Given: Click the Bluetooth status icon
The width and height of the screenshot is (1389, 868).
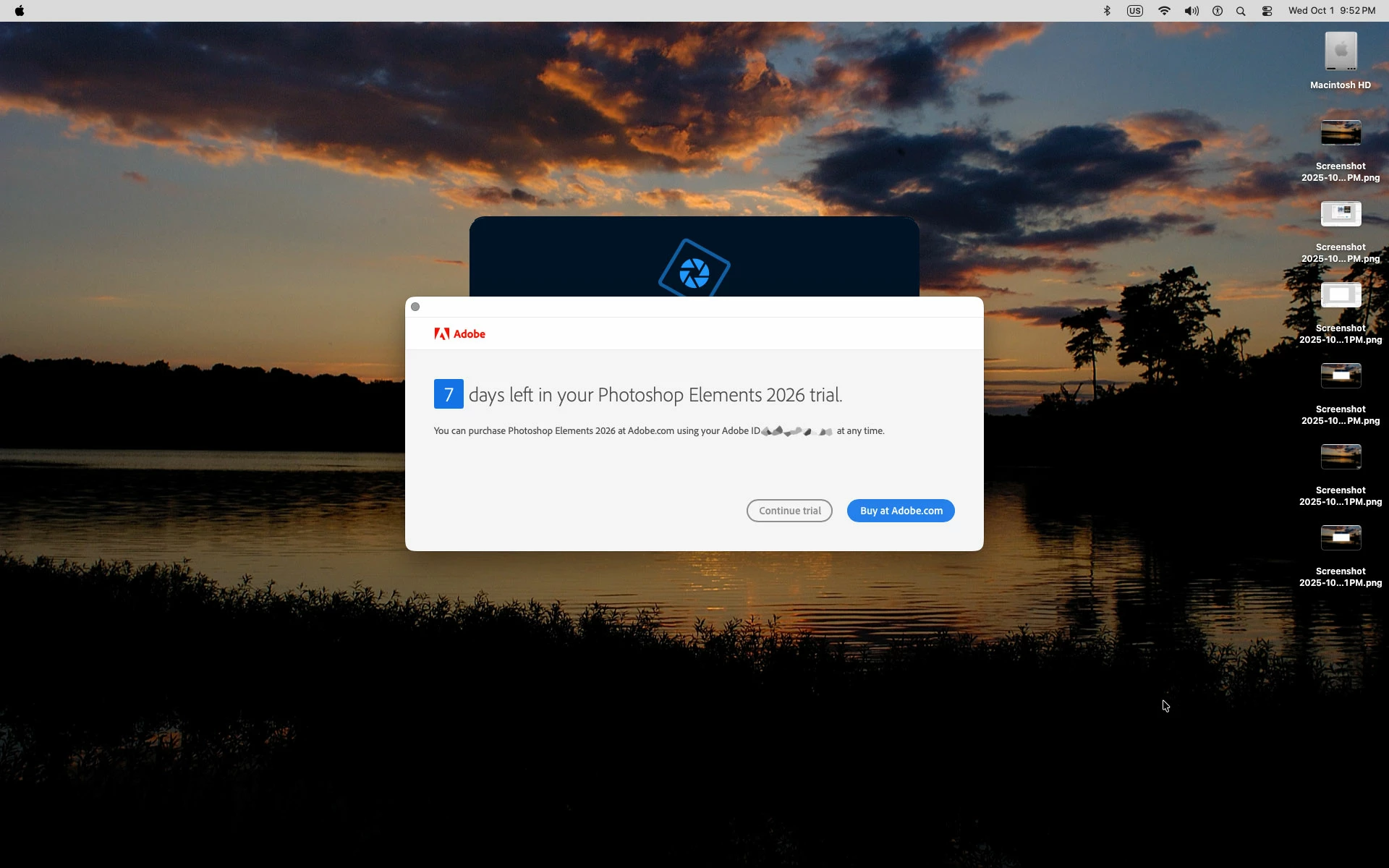Looking at the screenshot, I should (x=1107, y=11).
